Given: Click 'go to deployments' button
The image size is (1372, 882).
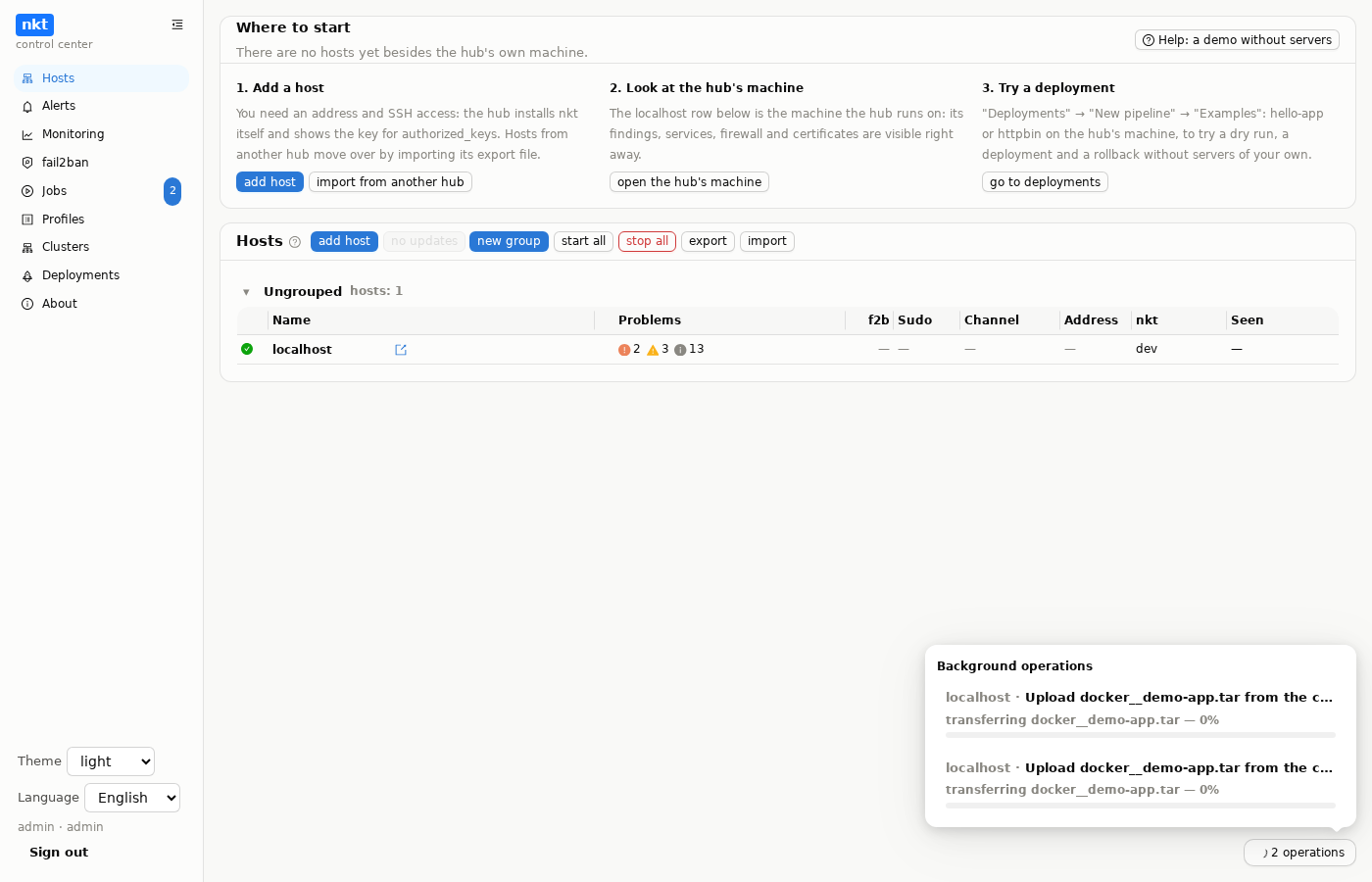Looking at the screenshot, I should tap(1045, 182).
